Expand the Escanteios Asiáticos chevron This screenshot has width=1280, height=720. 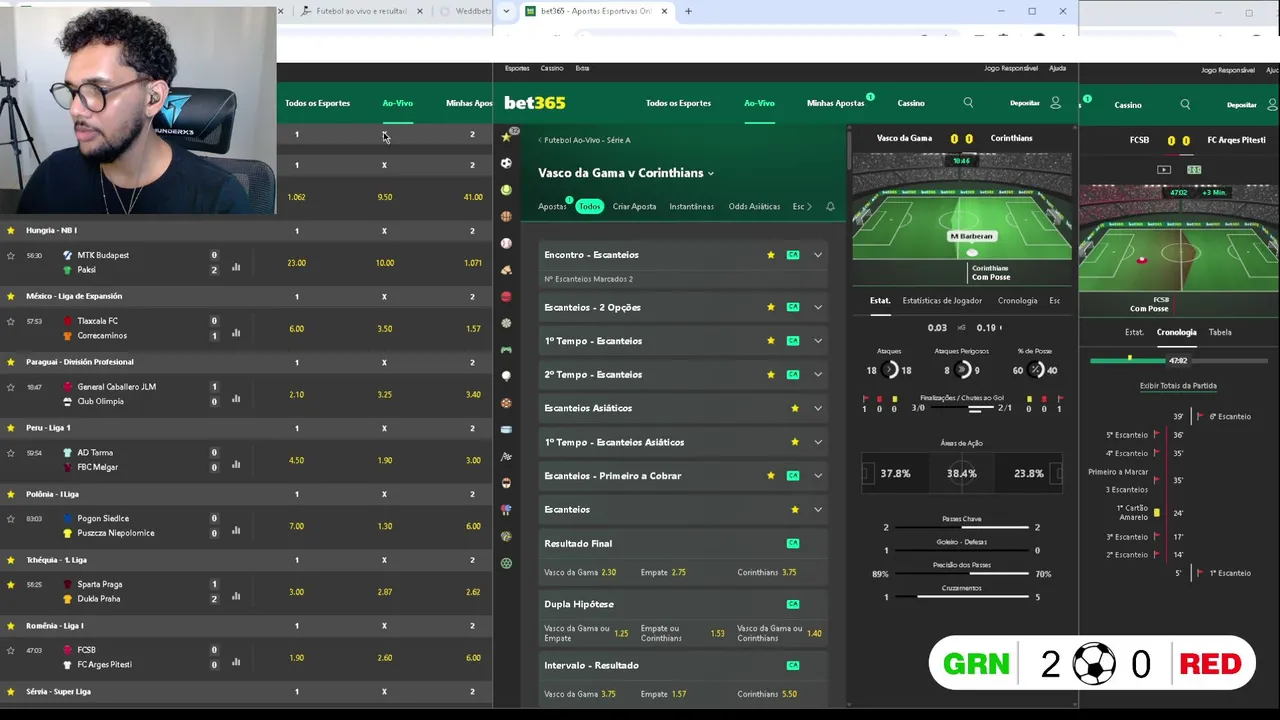pyautogui.click(x=818, y=408)
